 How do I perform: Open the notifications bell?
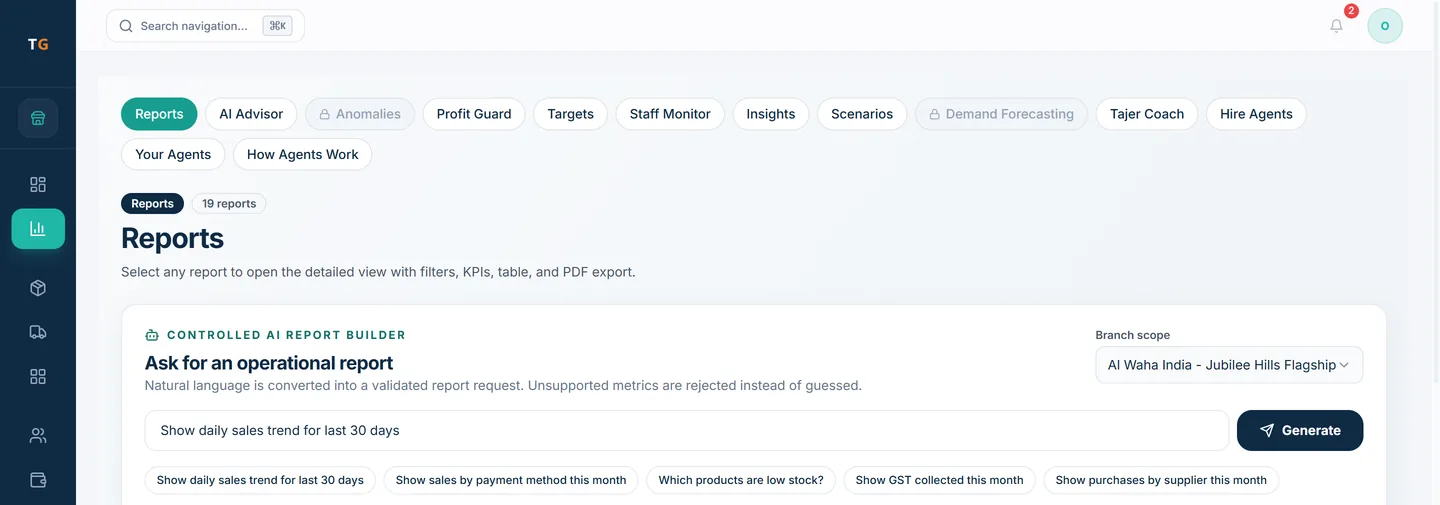click(1336, 26)
